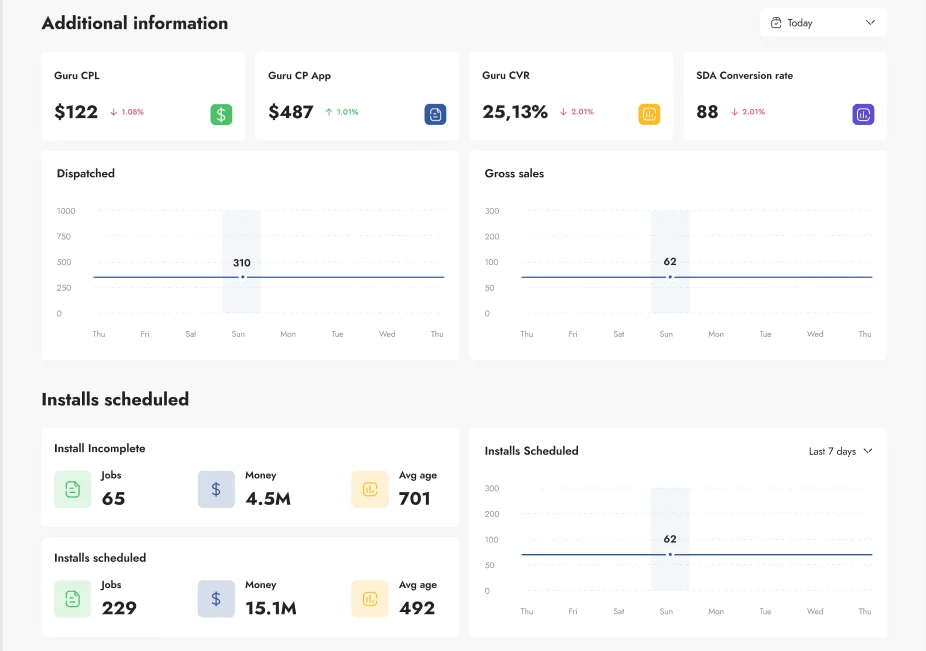Click the Avg age icon under Install Incomplete

370,489
